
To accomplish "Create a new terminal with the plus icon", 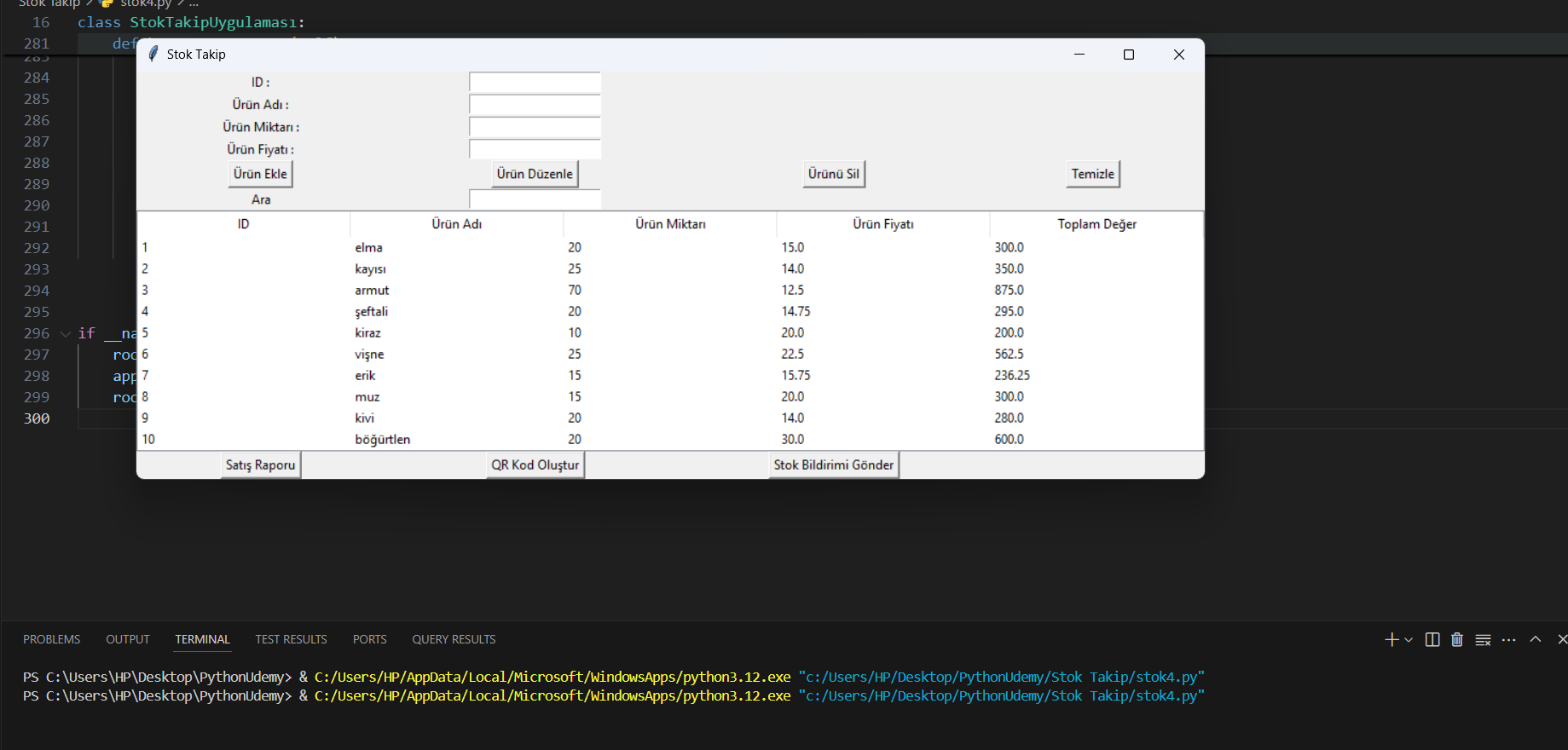I will pyautogui.click(x=1391, y=639).
